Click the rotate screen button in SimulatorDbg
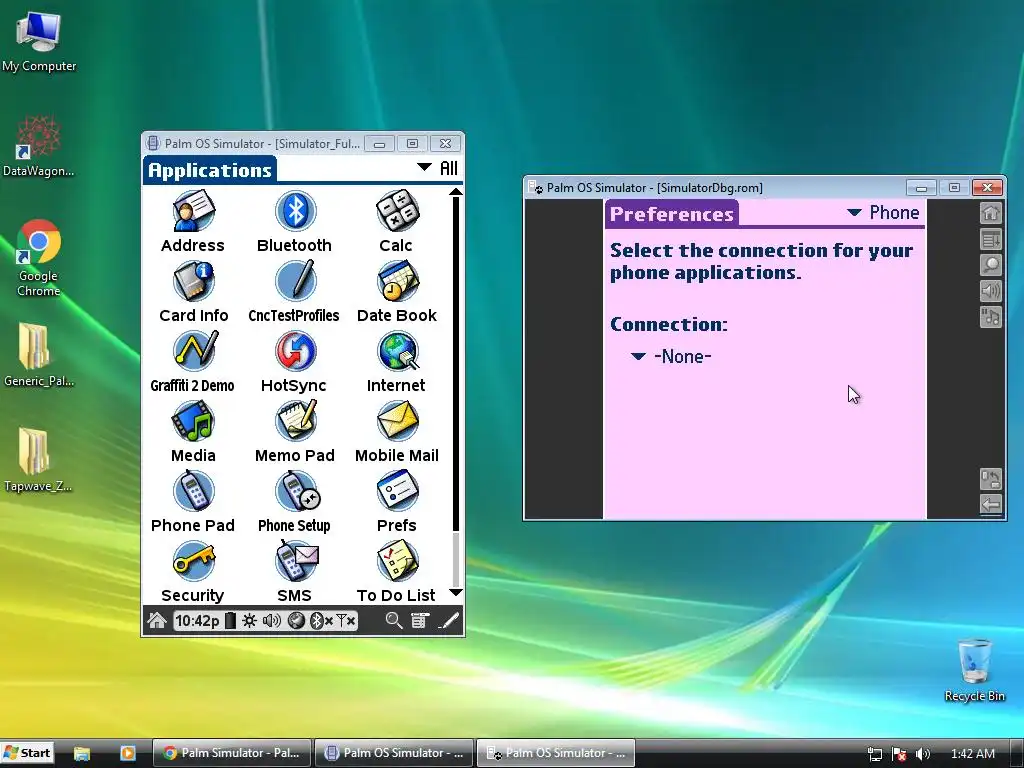The height and width of the screenshot is (768, 1024). (991, 479)
